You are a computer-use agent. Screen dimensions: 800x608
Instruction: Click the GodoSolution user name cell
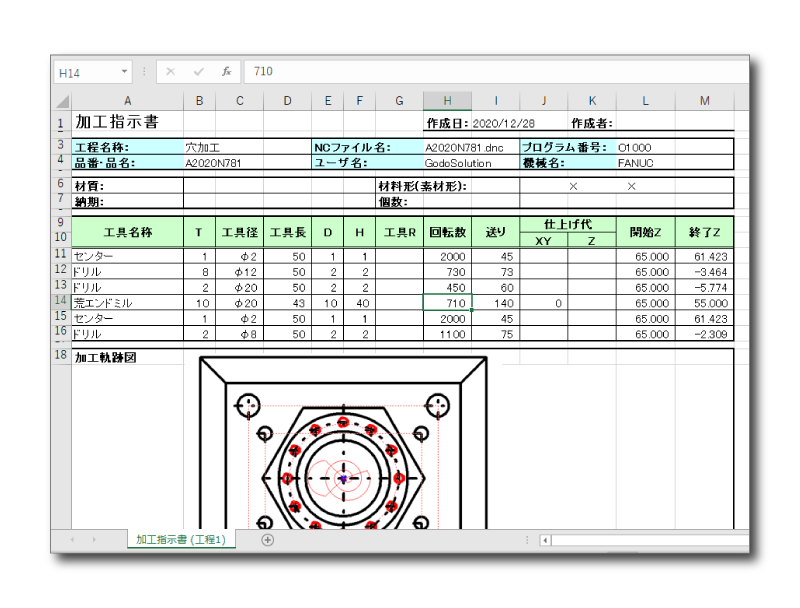pos(471,163)
